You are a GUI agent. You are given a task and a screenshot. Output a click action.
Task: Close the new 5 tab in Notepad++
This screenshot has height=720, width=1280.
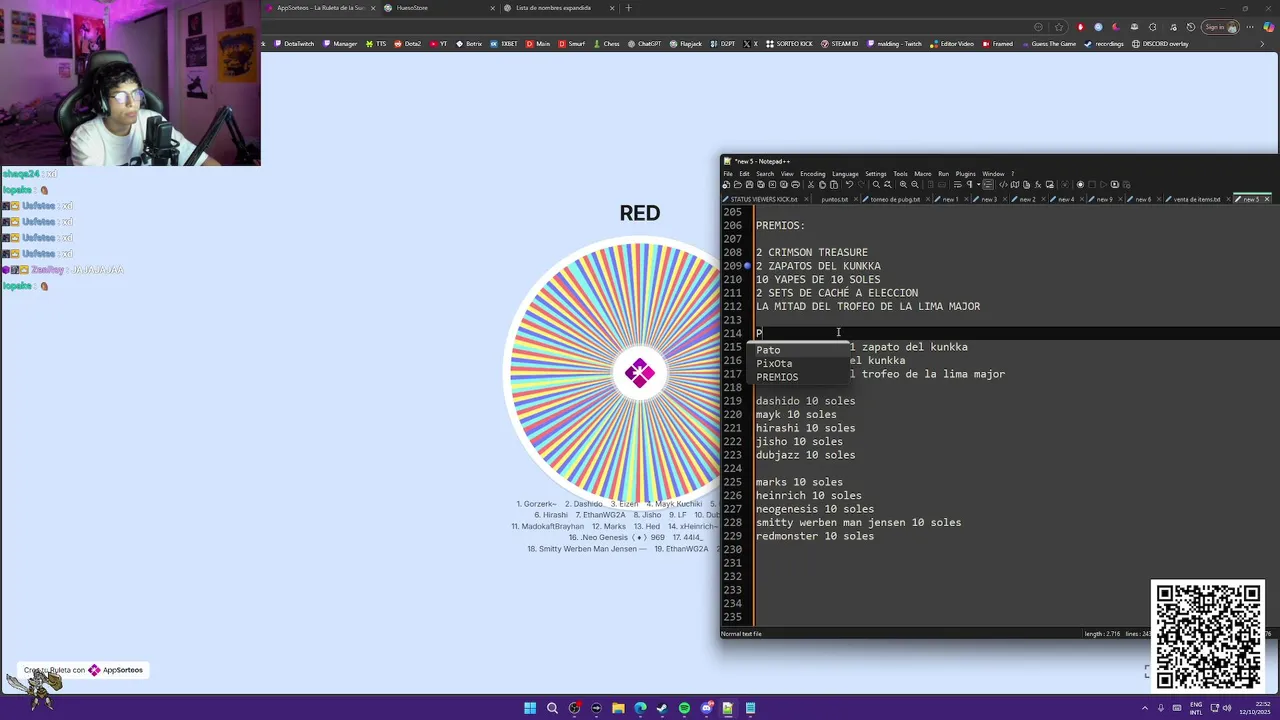pyautogui.click(x=1267, y=199)
